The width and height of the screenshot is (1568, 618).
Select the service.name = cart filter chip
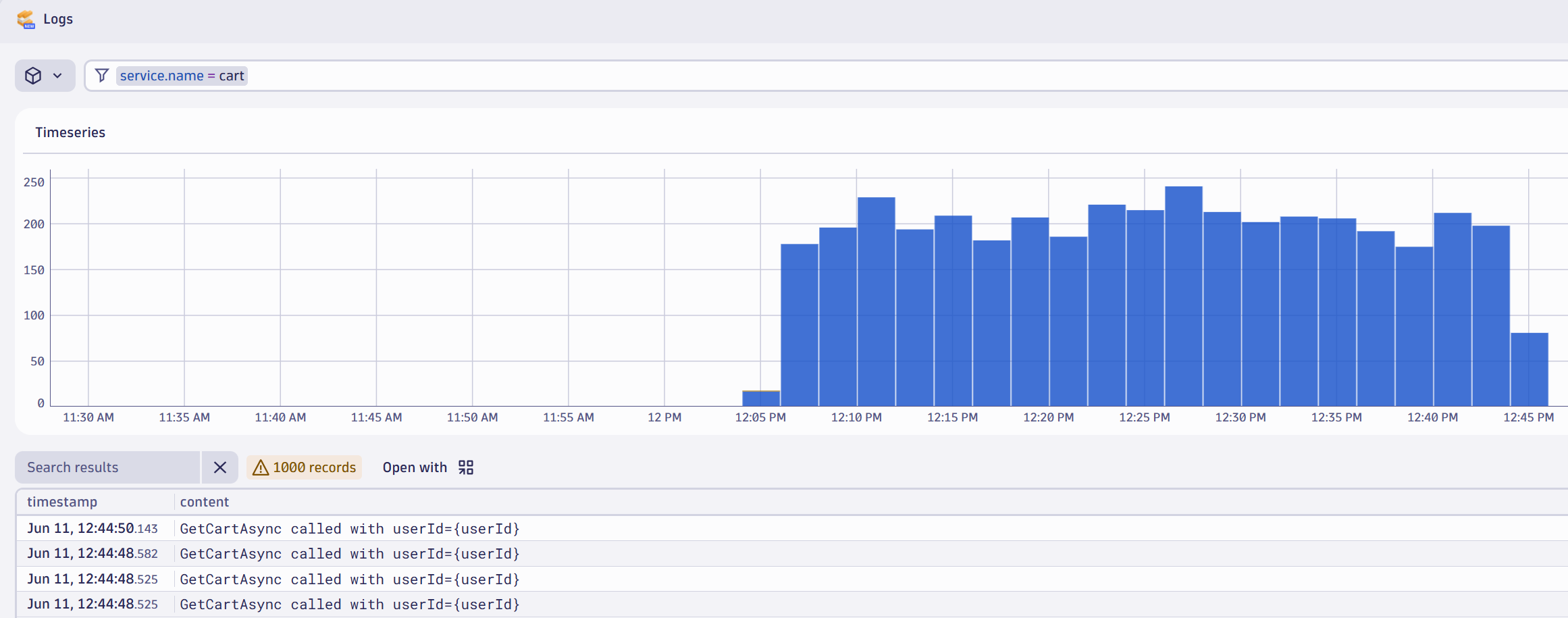click(x=182, y=76)
